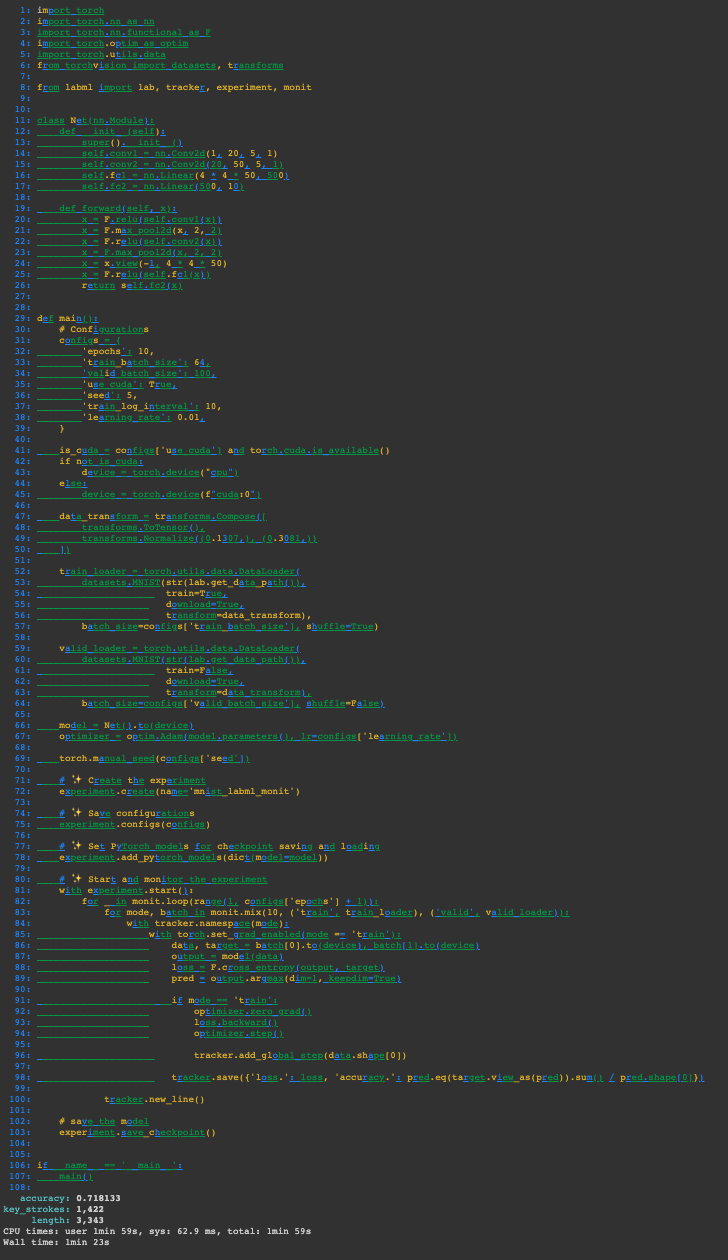Click the optimizer = optim.Adam line
The image size is (728, 1260).
258,736
